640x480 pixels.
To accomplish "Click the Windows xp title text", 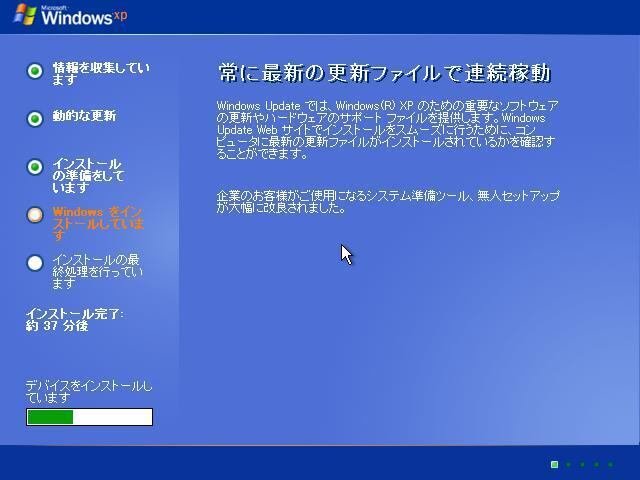I will click(x=84, y=17).
